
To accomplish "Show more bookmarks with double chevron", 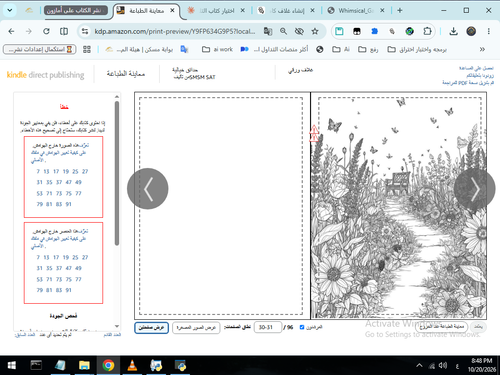I will click(482, 49).
